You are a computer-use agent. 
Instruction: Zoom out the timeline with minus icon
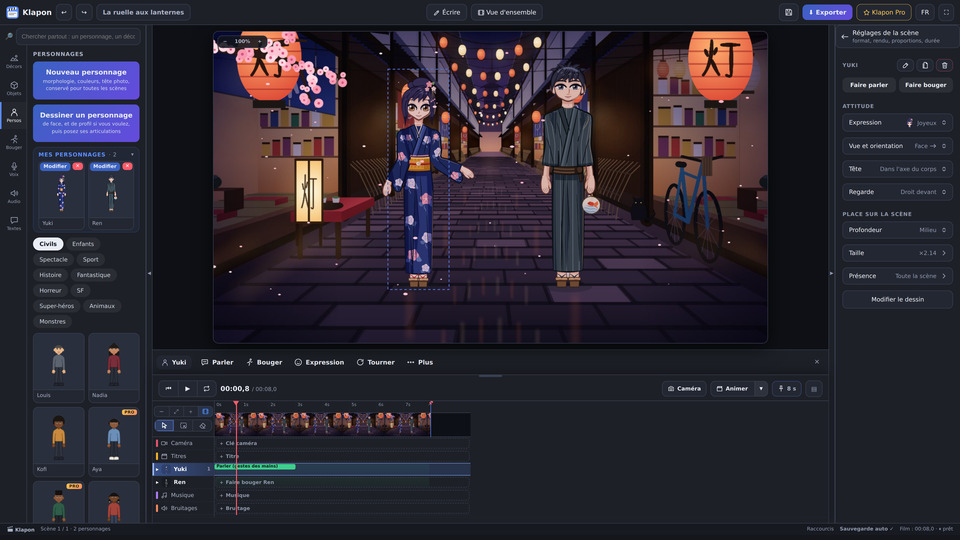tap(161, 411)
